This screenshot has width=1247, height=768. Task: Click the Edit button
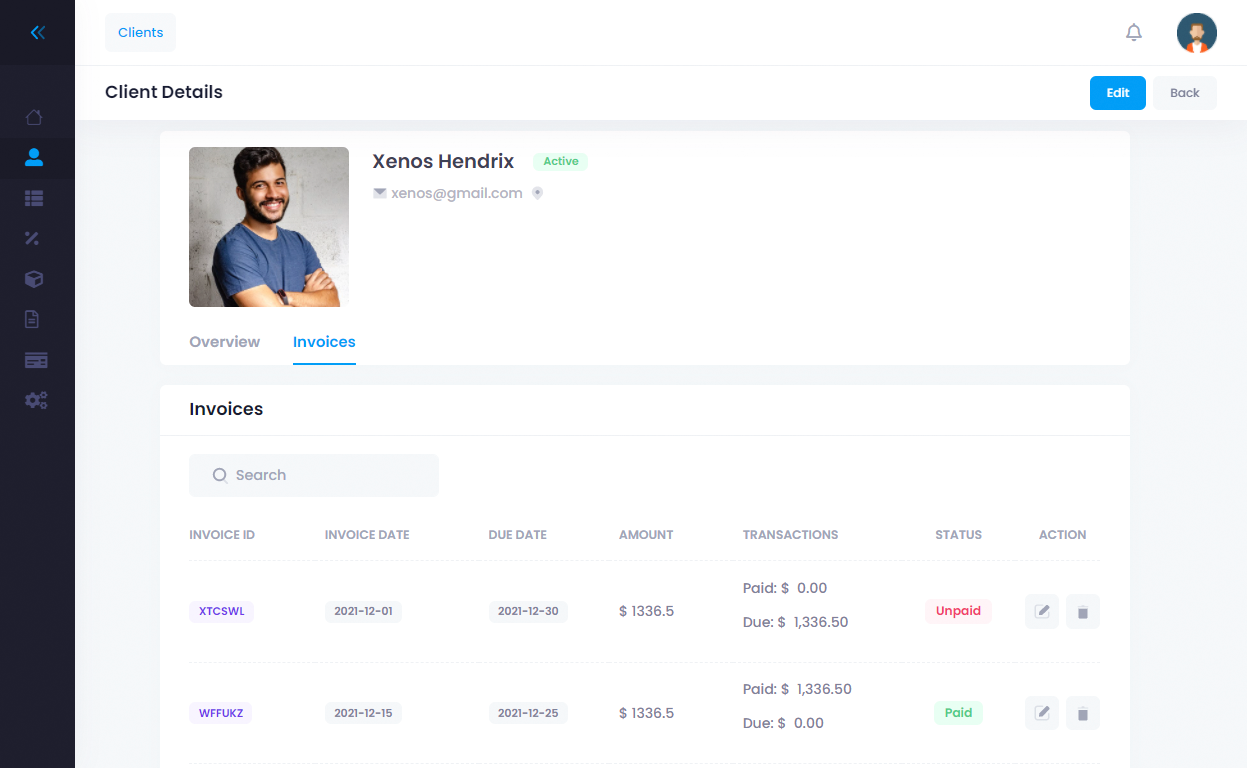[x=1117, y=92]
